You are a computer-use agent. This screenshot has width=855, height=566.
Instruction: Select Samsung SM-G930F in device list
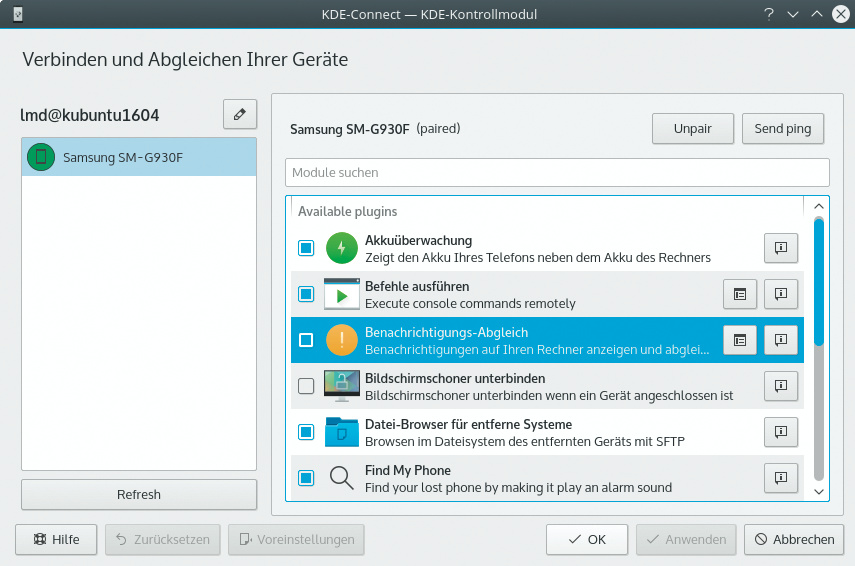click(139, 157)
